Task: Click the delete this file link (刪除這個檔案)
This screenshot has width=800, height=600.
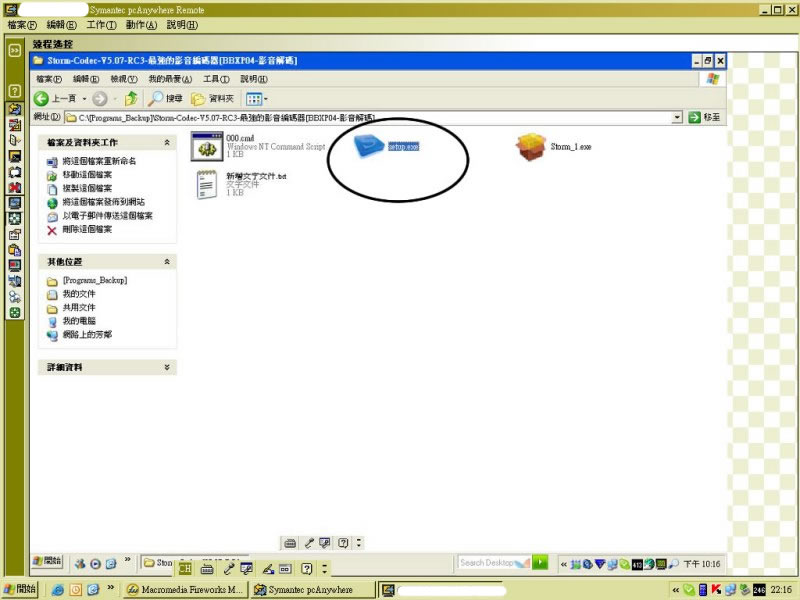Action: 87,229
